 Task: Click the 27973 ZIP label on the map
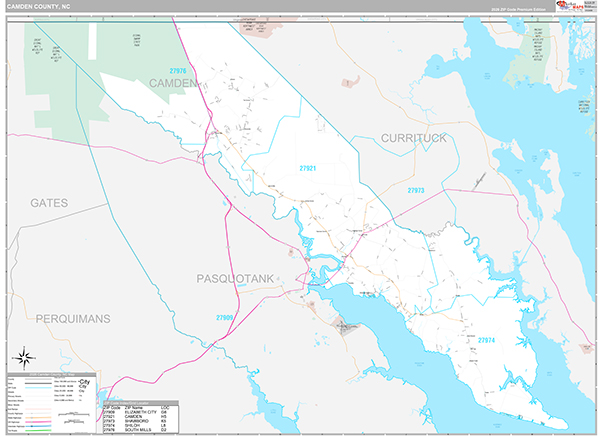pos(416,190)
